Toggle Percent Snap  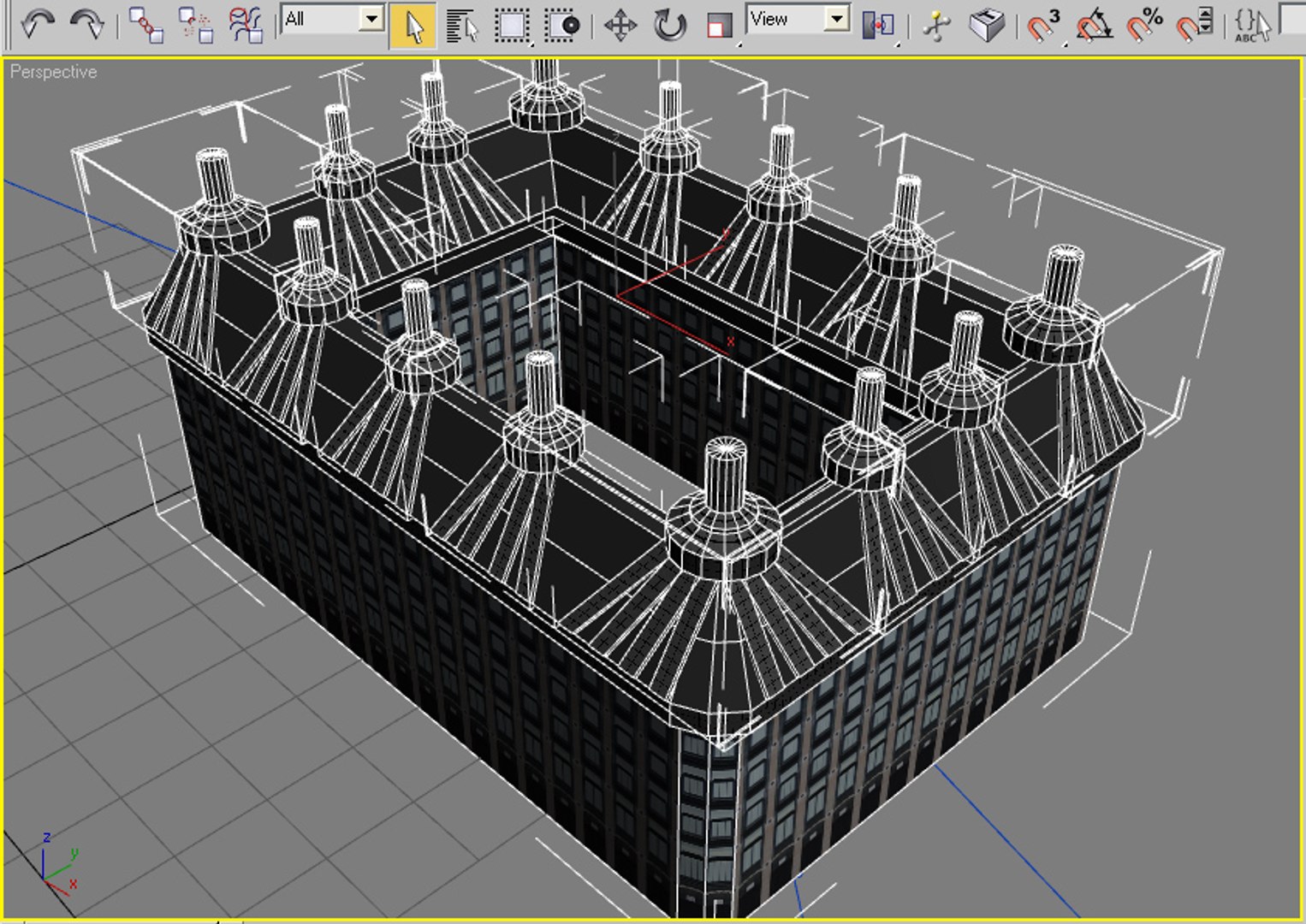click(x=1144, y=25)
